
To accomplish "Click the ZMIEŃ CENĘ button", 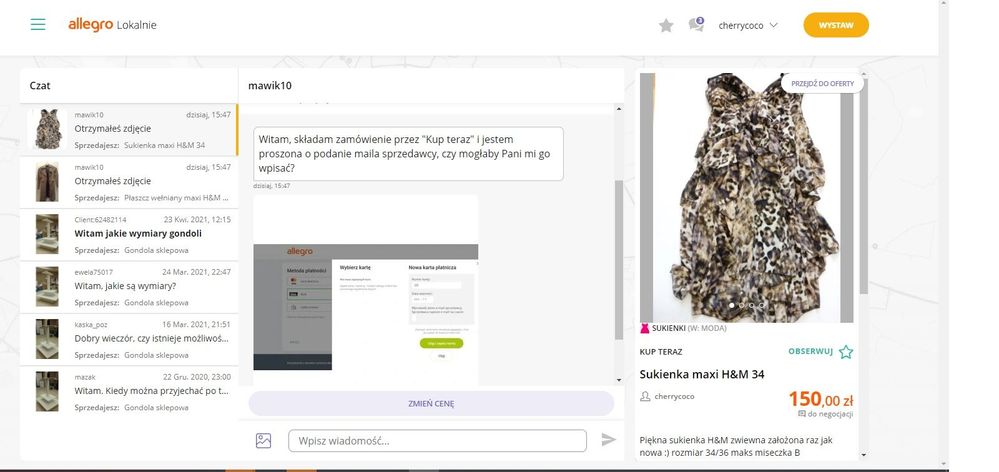I will pos(431,403).
